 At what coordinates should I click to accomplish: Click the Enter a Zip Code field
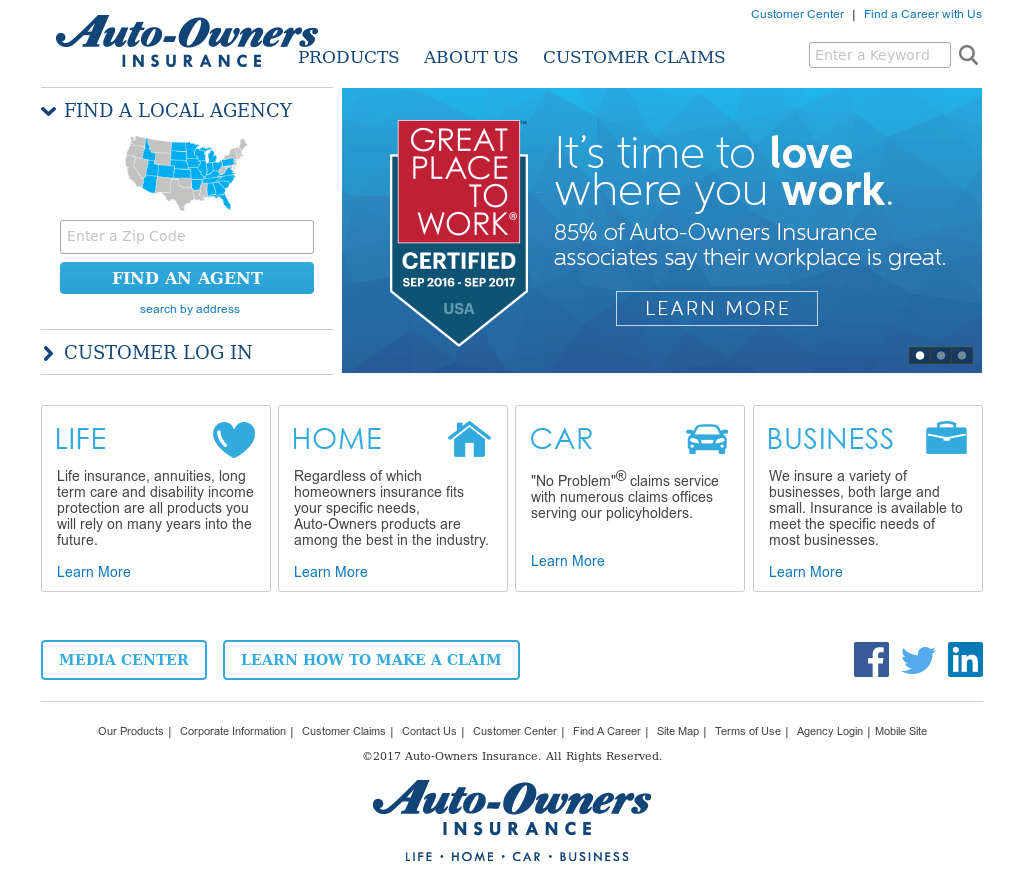tap(187, 237)
